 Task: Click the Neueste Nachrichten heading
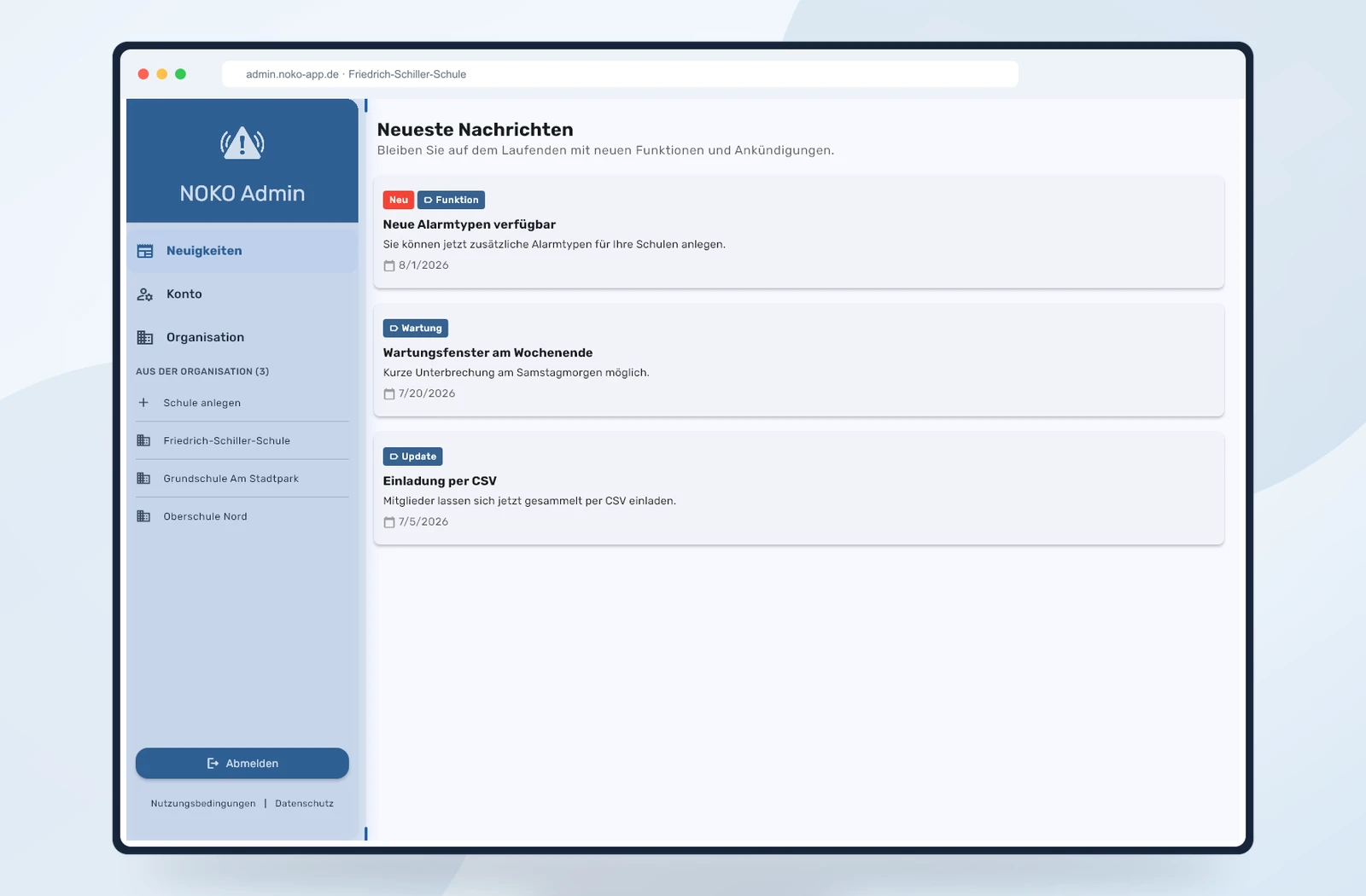pos(476,130)
